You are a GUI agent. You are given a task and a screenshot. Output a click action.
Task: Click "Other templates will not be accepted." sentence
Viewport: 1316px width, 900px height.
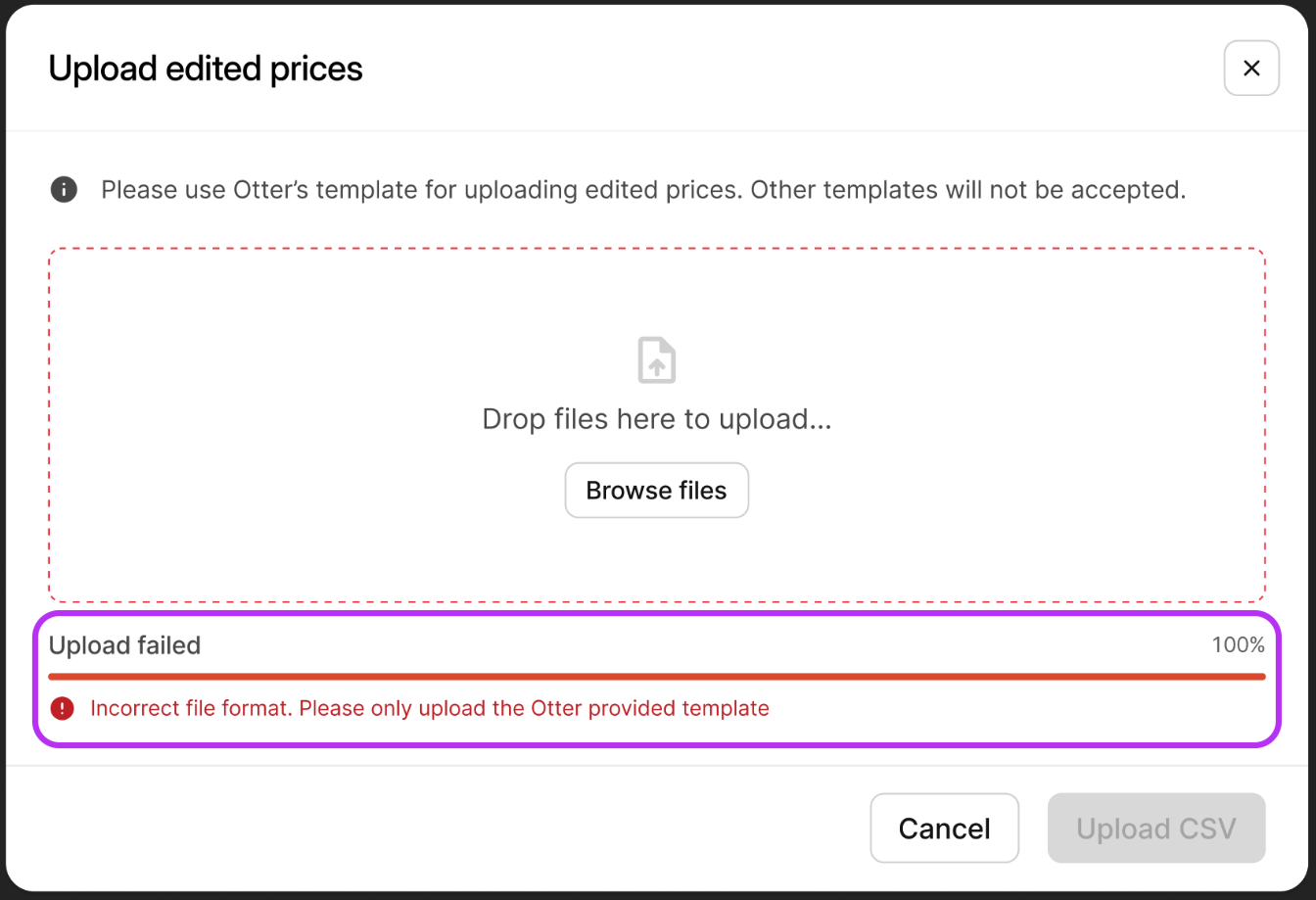(x=967, y=189)
